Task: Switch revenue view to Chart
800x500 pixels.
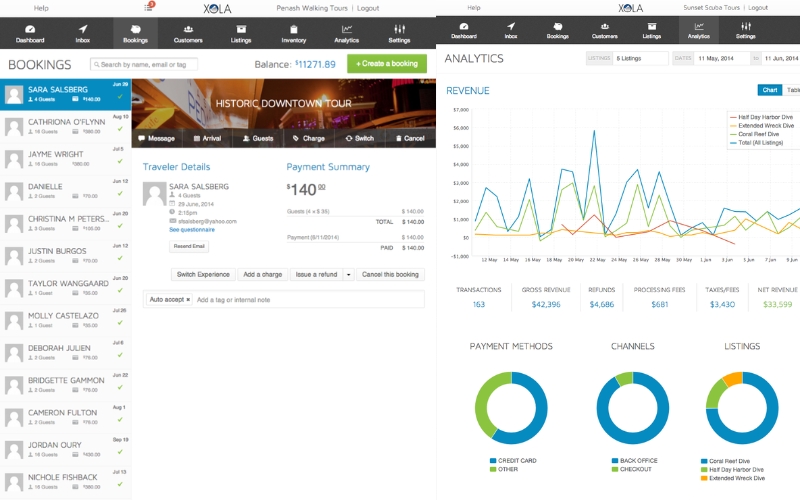Action: coord(769,90)
